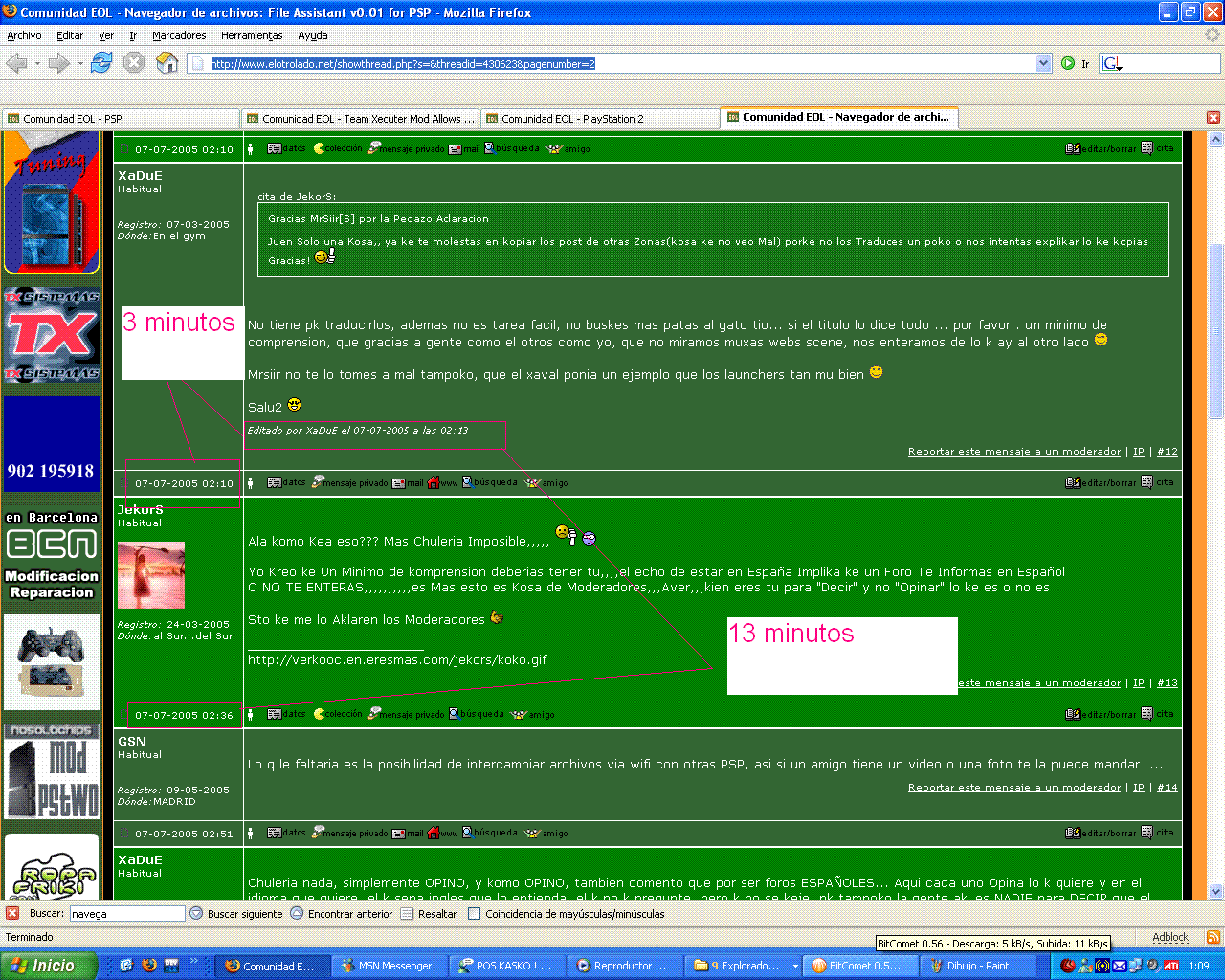Click the find bar Buscar text field
The width and height of the screenshot is (1225, 980).
coord(127,914)
